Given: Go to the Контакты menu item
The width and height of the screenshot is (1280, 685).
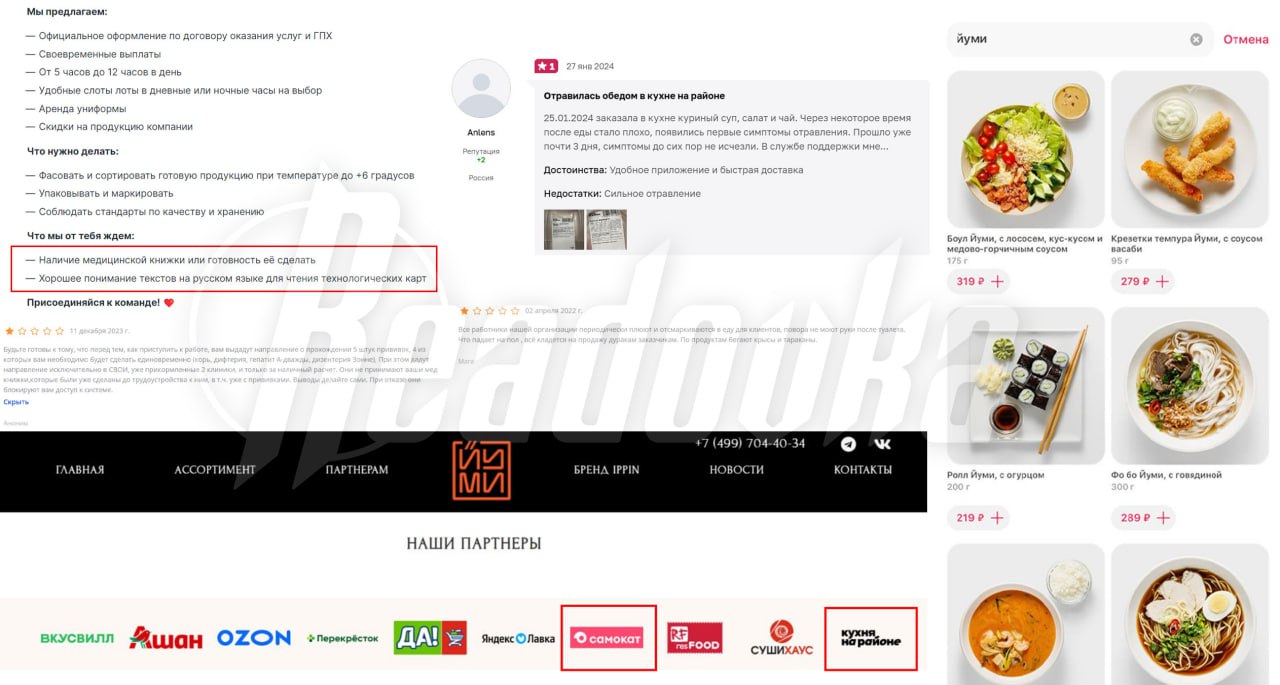Looking at the screenshot, I should 863,470.
